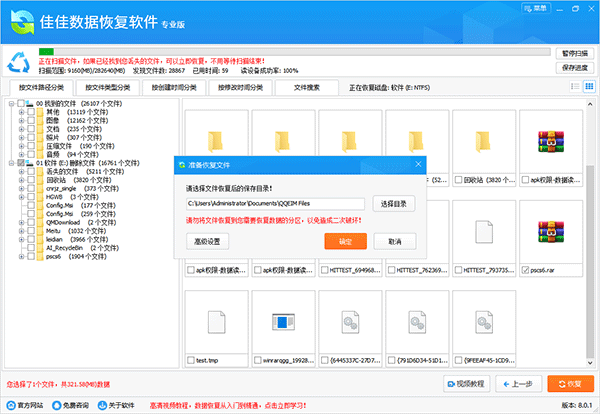The width and height of the screenshot is (600, 414).
Task: Collapse the 01 软件 (E:) 删除文件 node
Action: point(11,163)
